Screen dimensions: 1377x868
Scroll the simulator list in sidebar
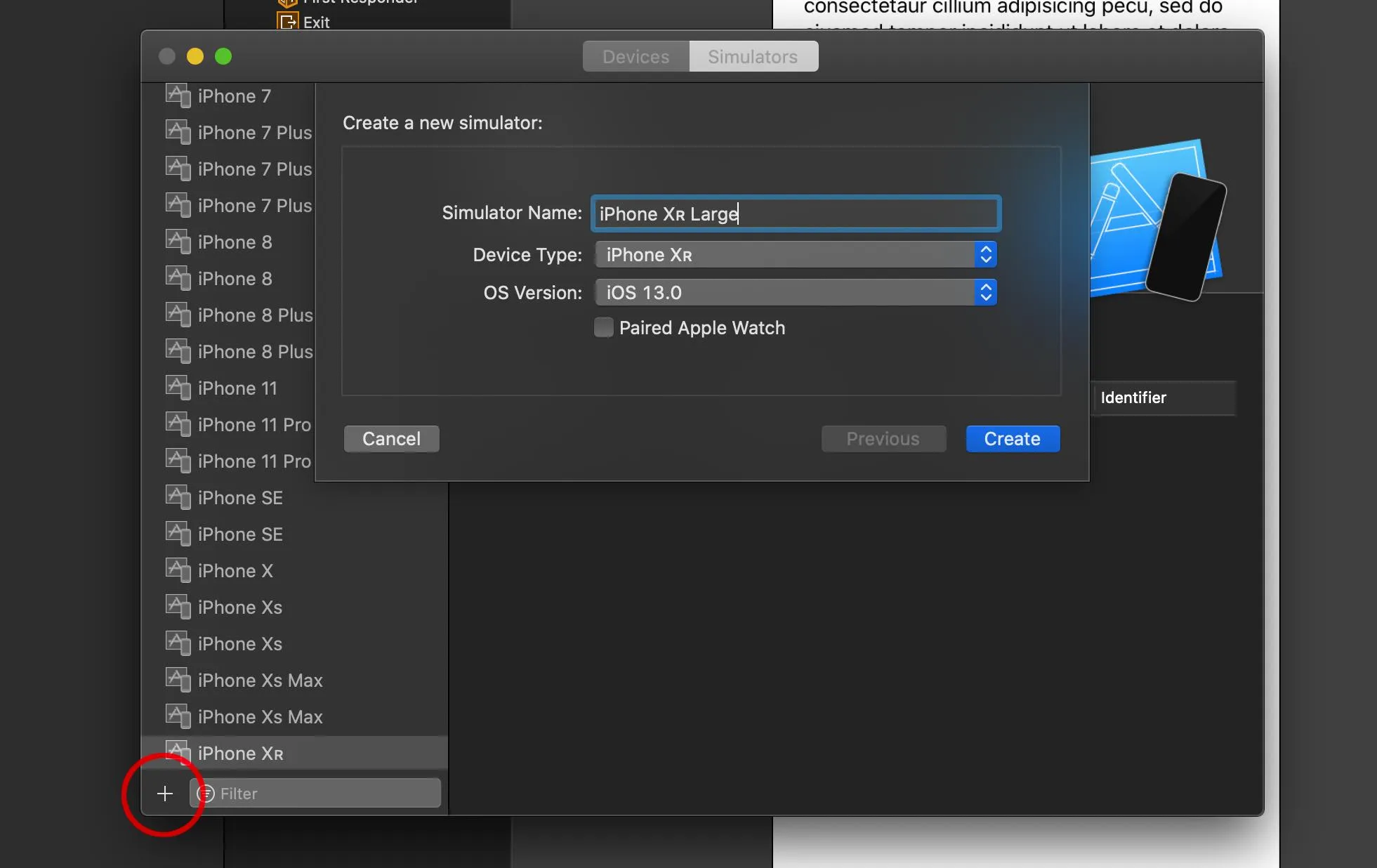(x=294, y=430)
